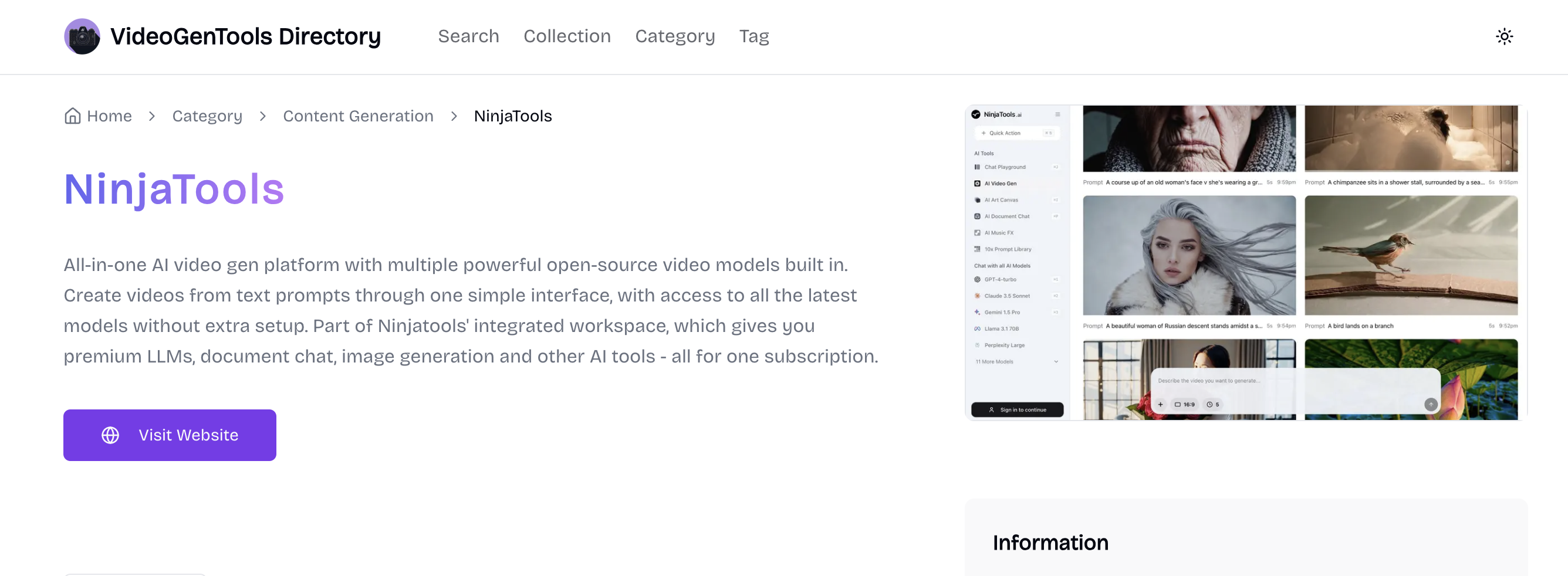Viewport: 1568px width, 576px height.
Task: Go to Category breadcrumb link
Action: 207,116
